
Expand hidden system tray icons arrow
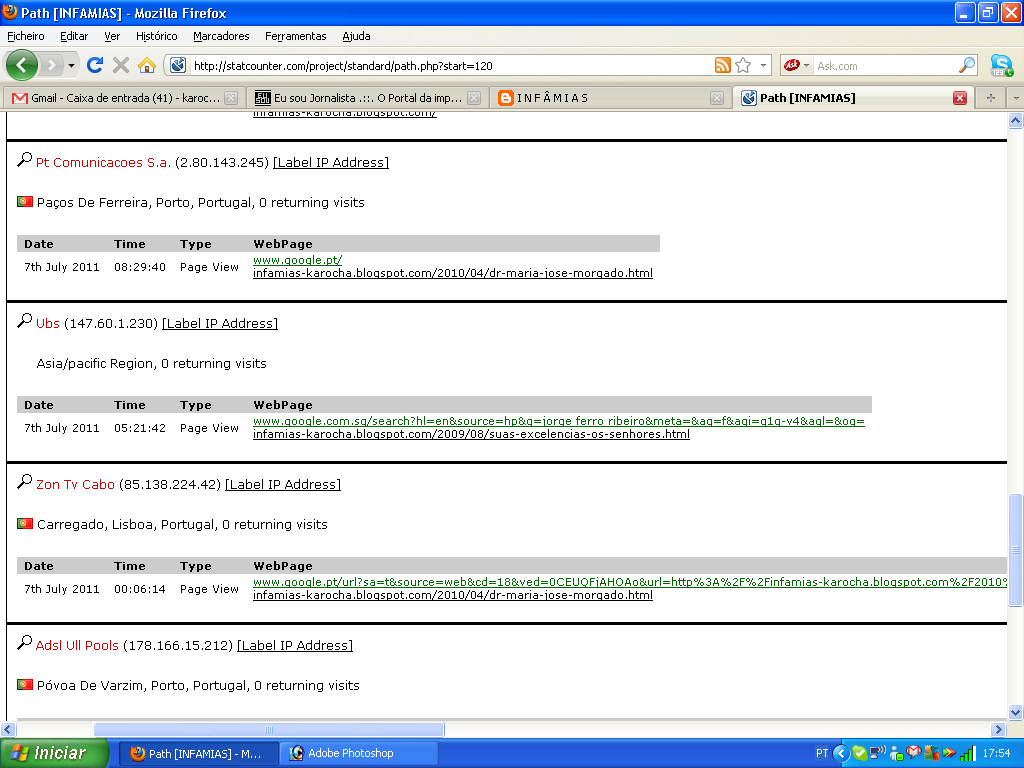coord(841,753)
